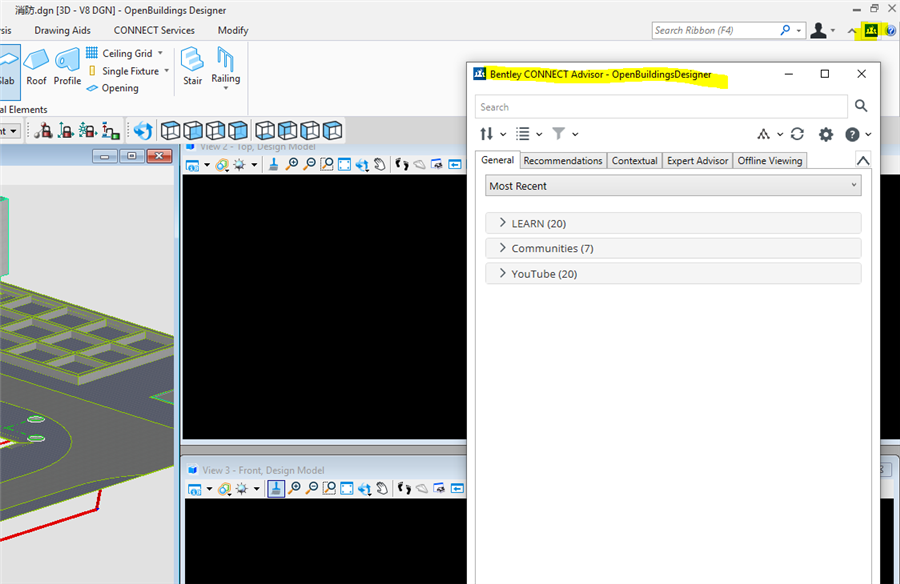Open CONNECT Advisor settings gear
The height and width of the screenshot is (584, 900).
click(825, 134)
